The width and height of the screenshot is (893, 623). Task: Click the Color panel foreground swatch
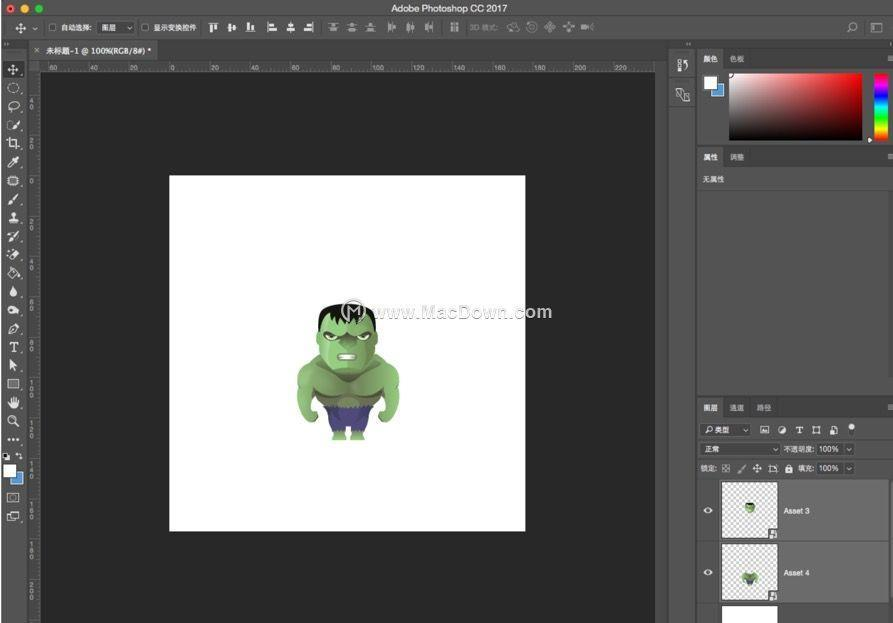710,83
